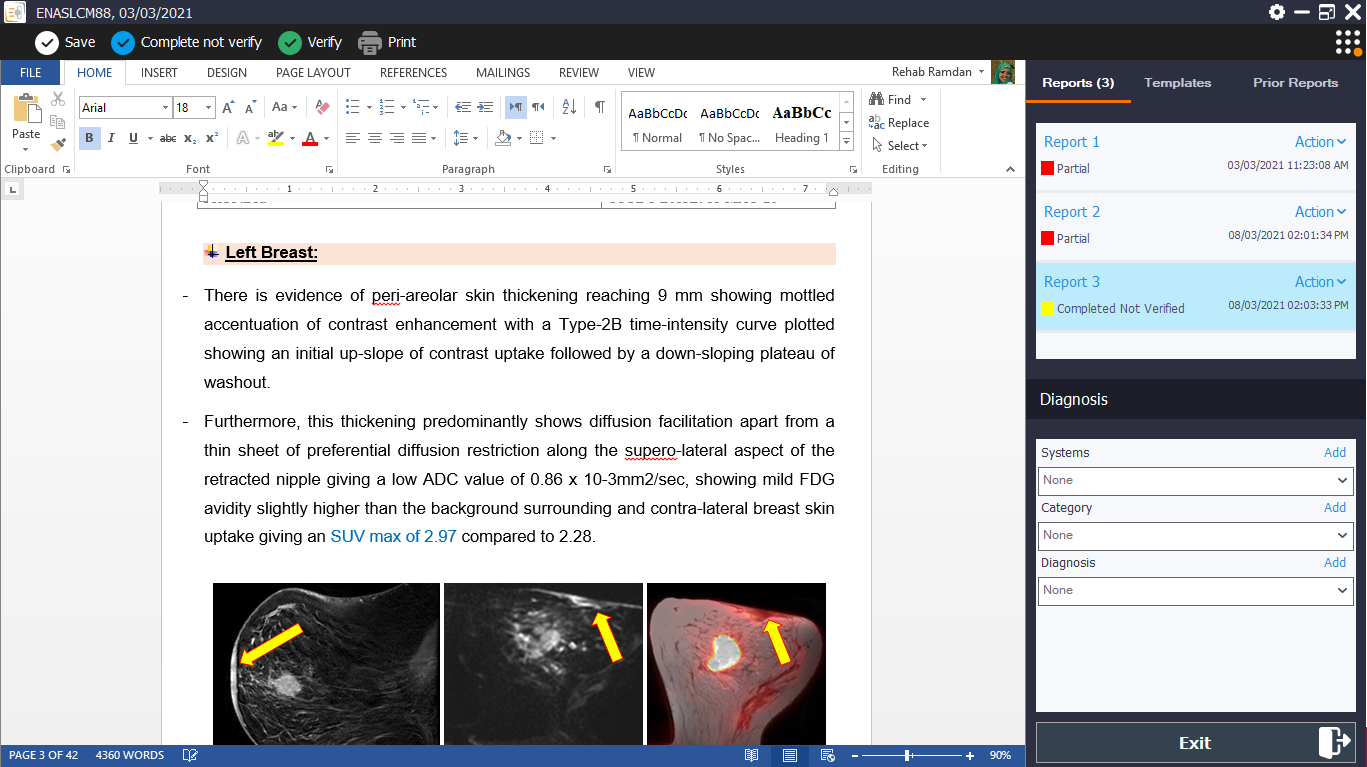Click the Format Painter brush icon
This screenshot has width=1367, height=767.
click(58, 144)
